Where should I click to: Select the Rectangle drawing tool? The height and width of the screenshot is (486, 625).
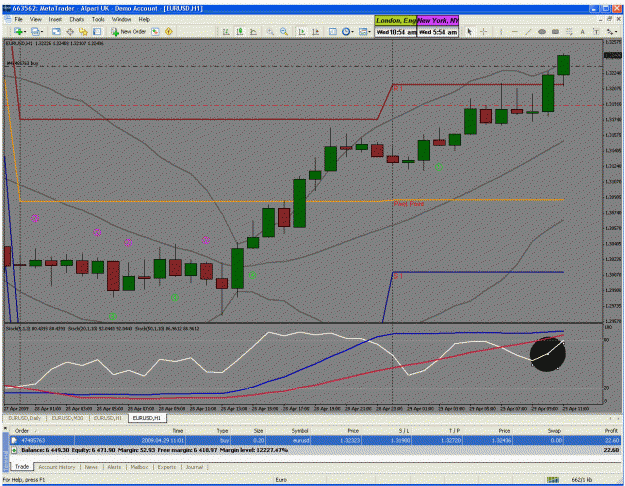pos(555,32)
